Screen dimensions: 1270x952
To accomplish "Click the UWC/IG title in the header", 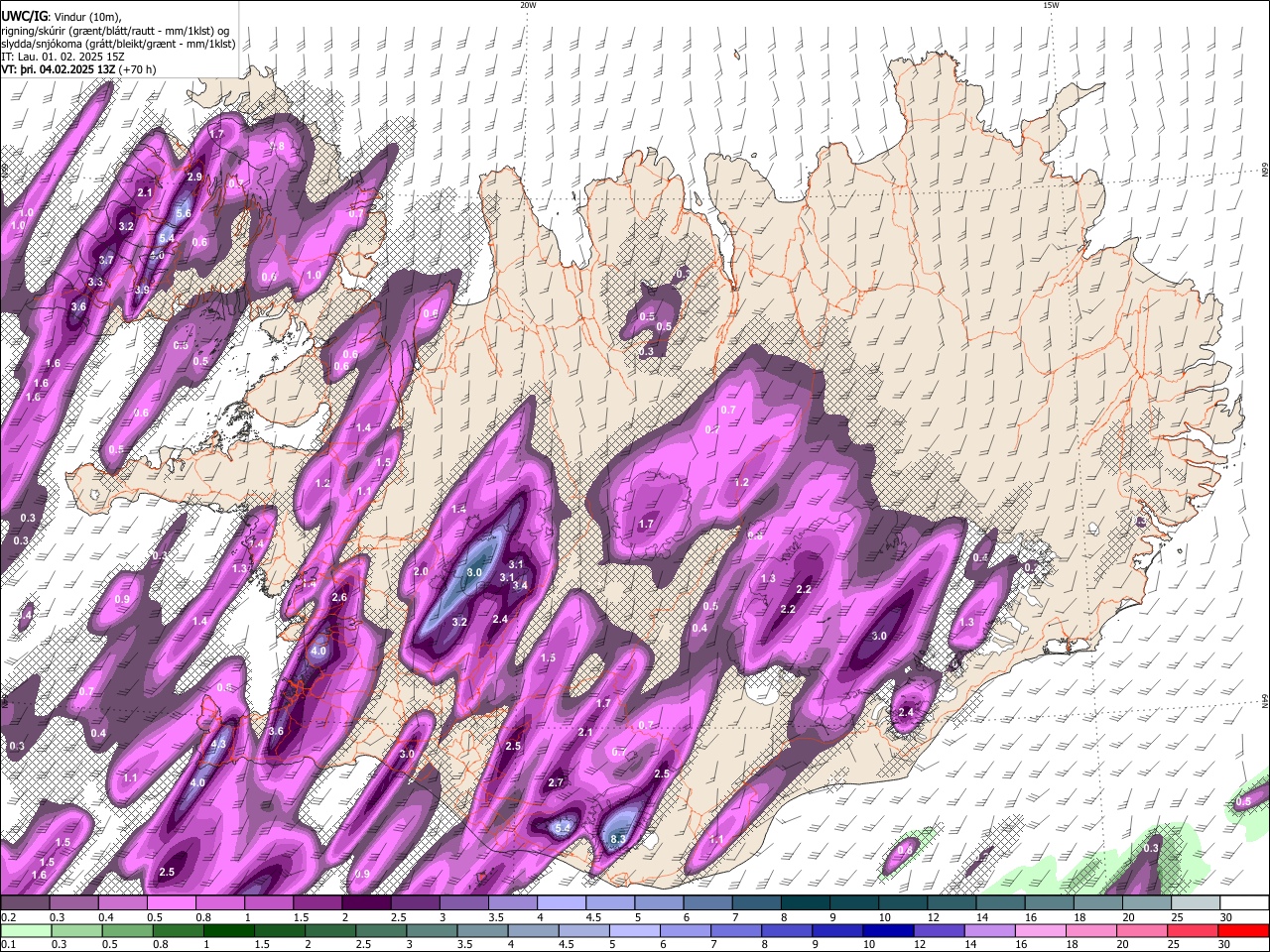I will coord(24,16).
